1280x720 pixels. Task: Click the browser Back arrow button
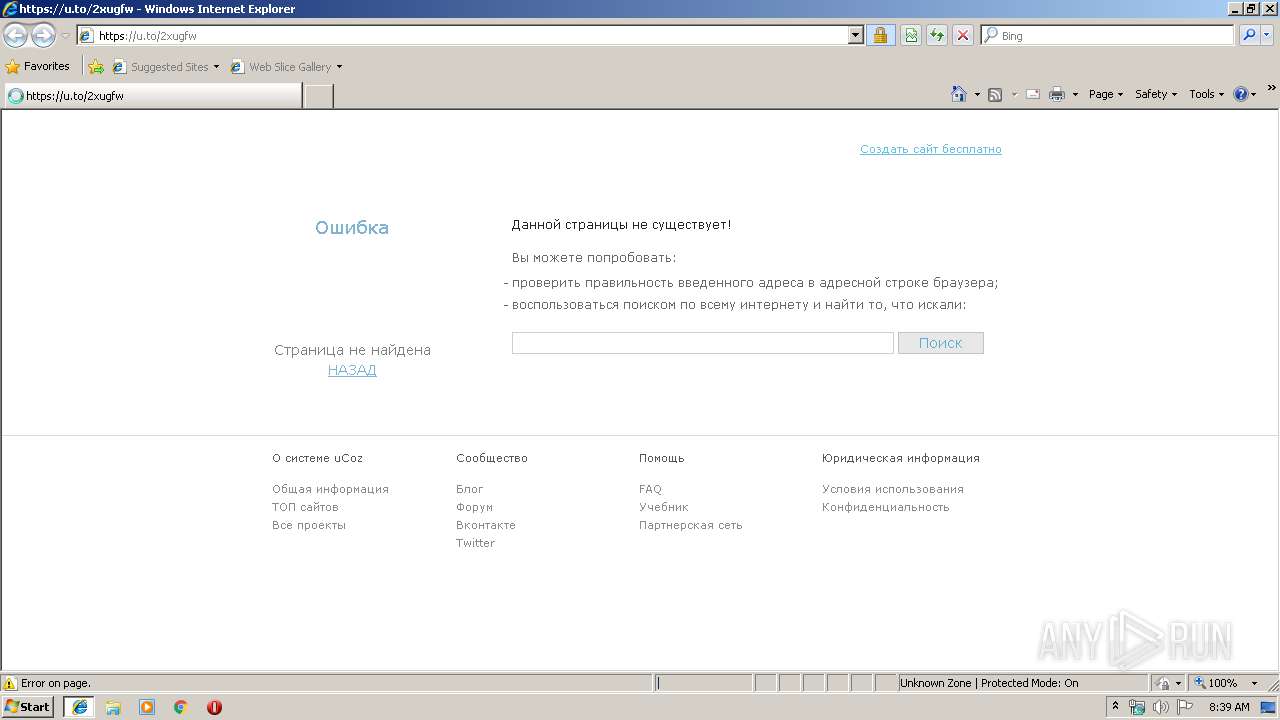(x=16, y=36)
